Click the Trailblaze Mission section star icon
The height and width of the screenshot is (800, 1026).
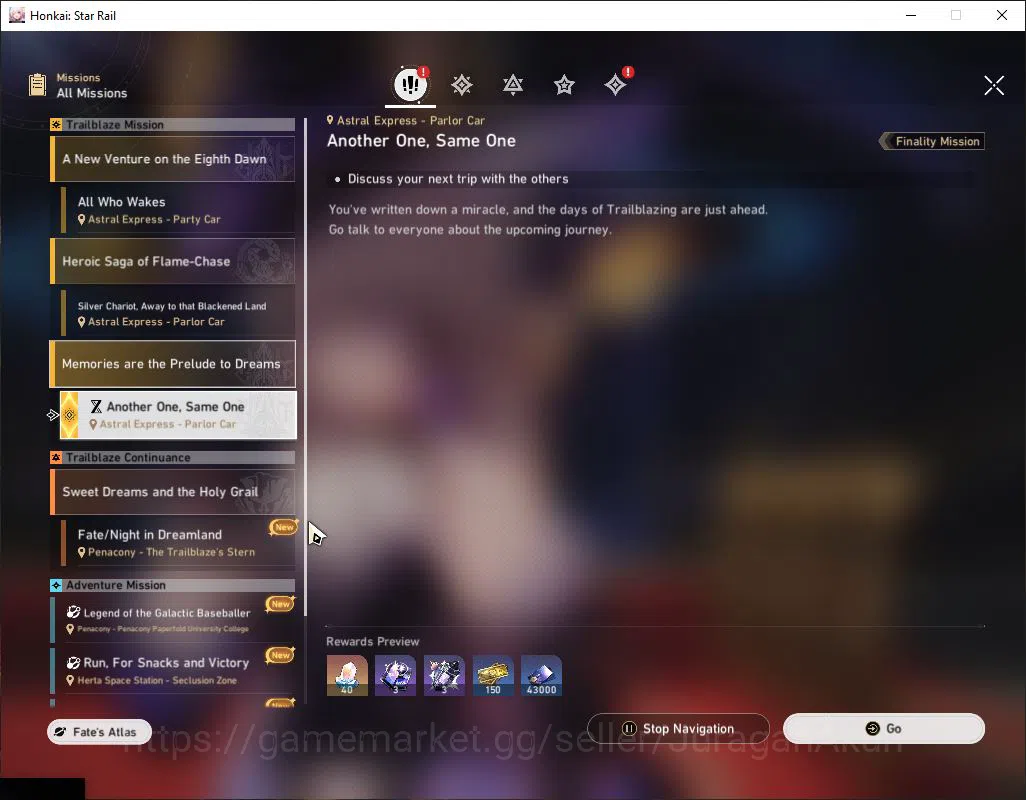point(56,125)
